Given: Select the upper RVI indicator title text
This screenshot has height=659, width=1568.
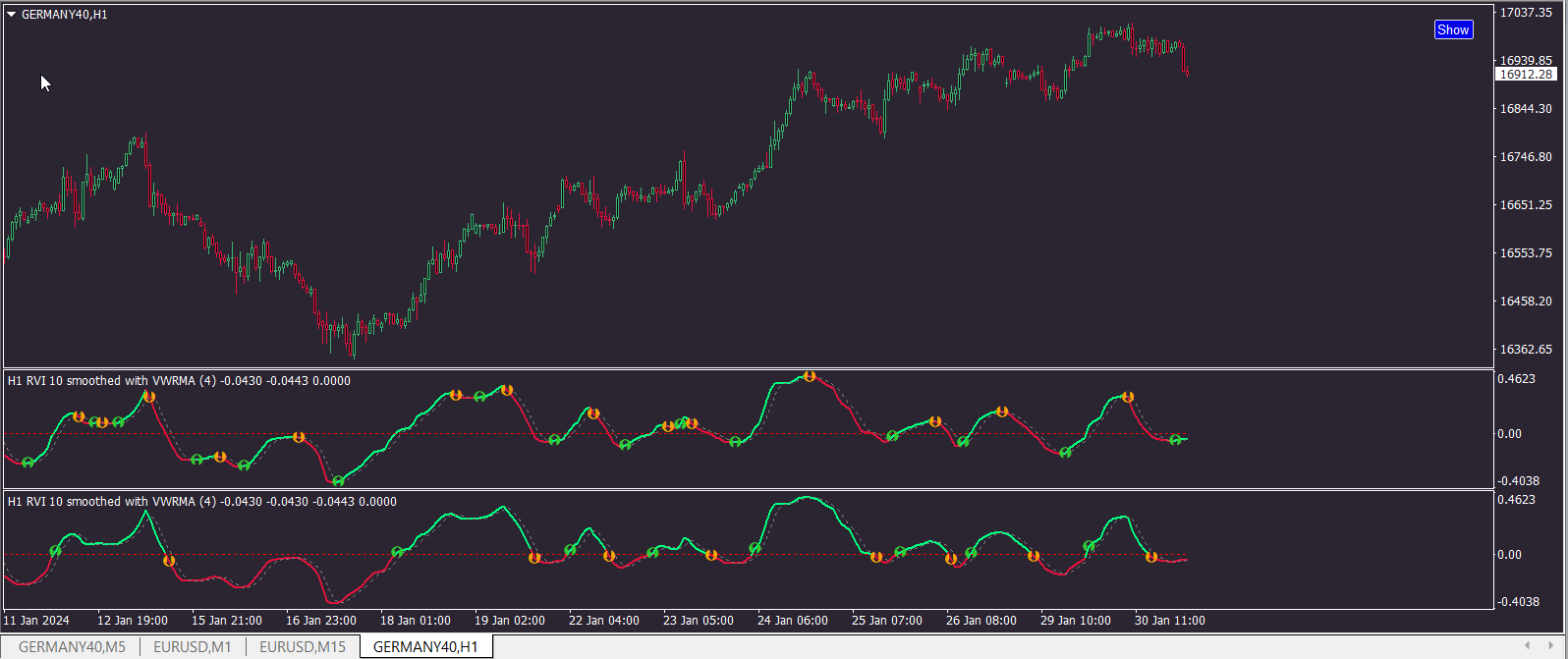Looking at the screenshot, I should tap(179, 381).
